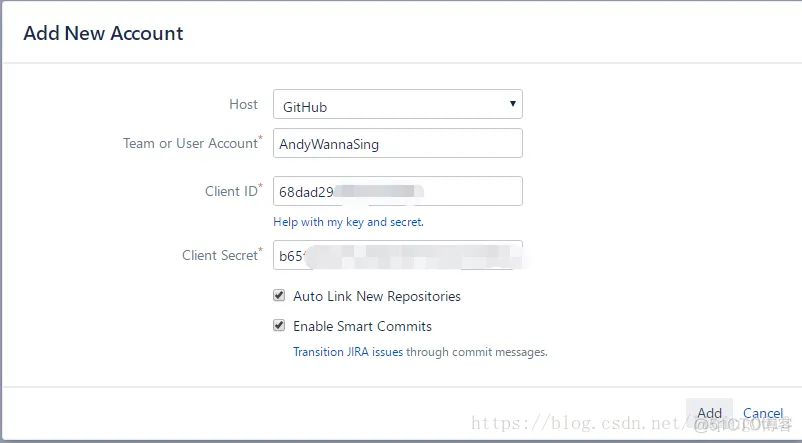Toggle Enable Smart Commits checkbox
802x443 pixels.
pyautogui.click(x=279, y=325)
